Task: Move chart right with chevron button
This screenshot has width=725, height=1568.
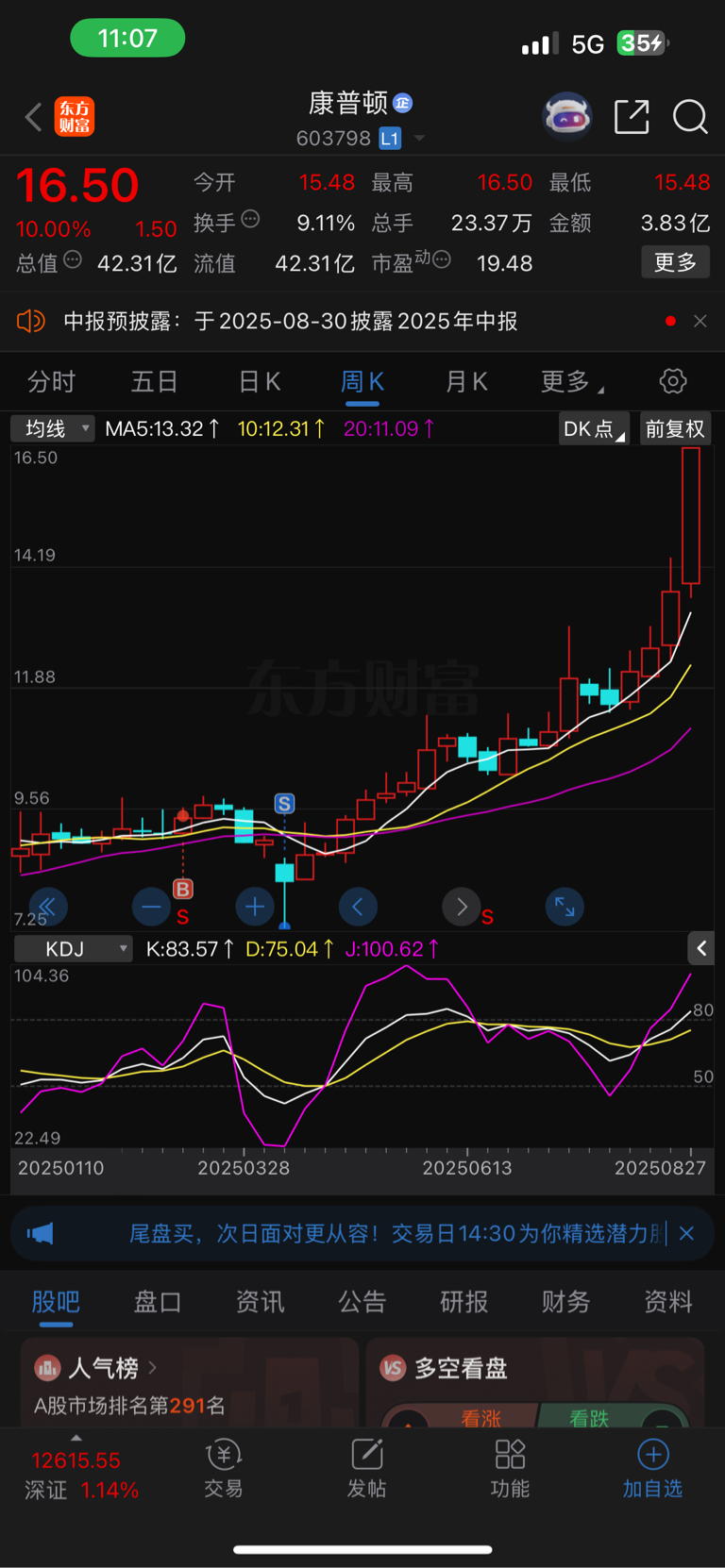Action: tap(462, 908)
